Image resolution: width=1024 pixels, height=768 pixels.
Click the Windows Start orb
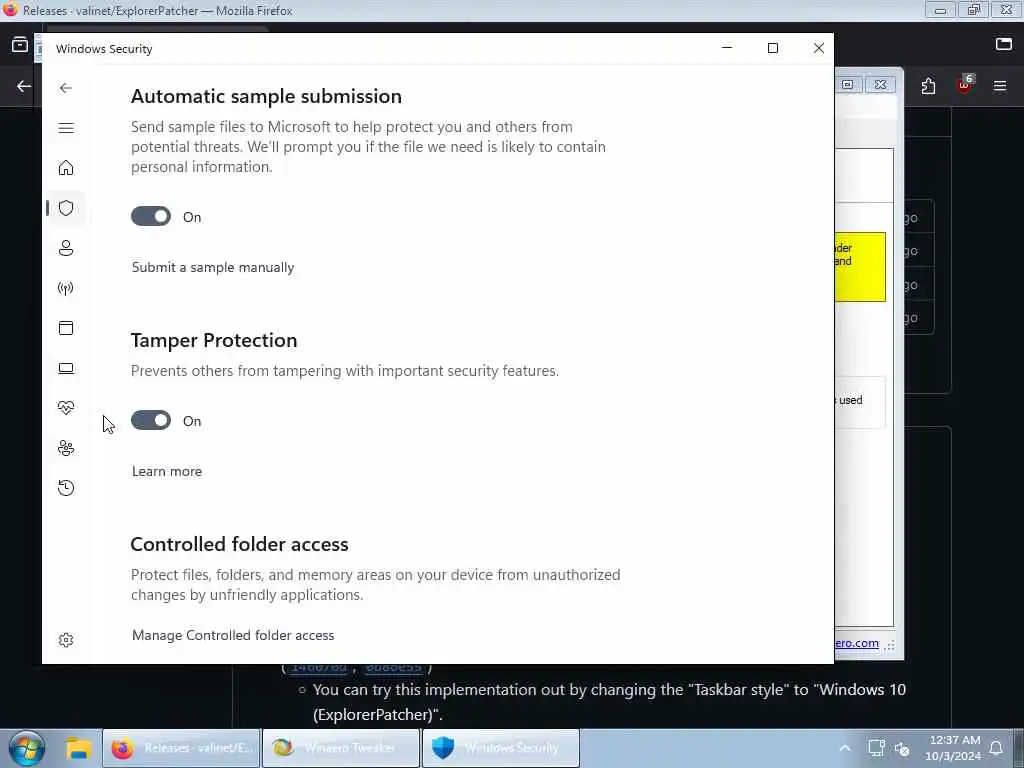pos(27,748)
